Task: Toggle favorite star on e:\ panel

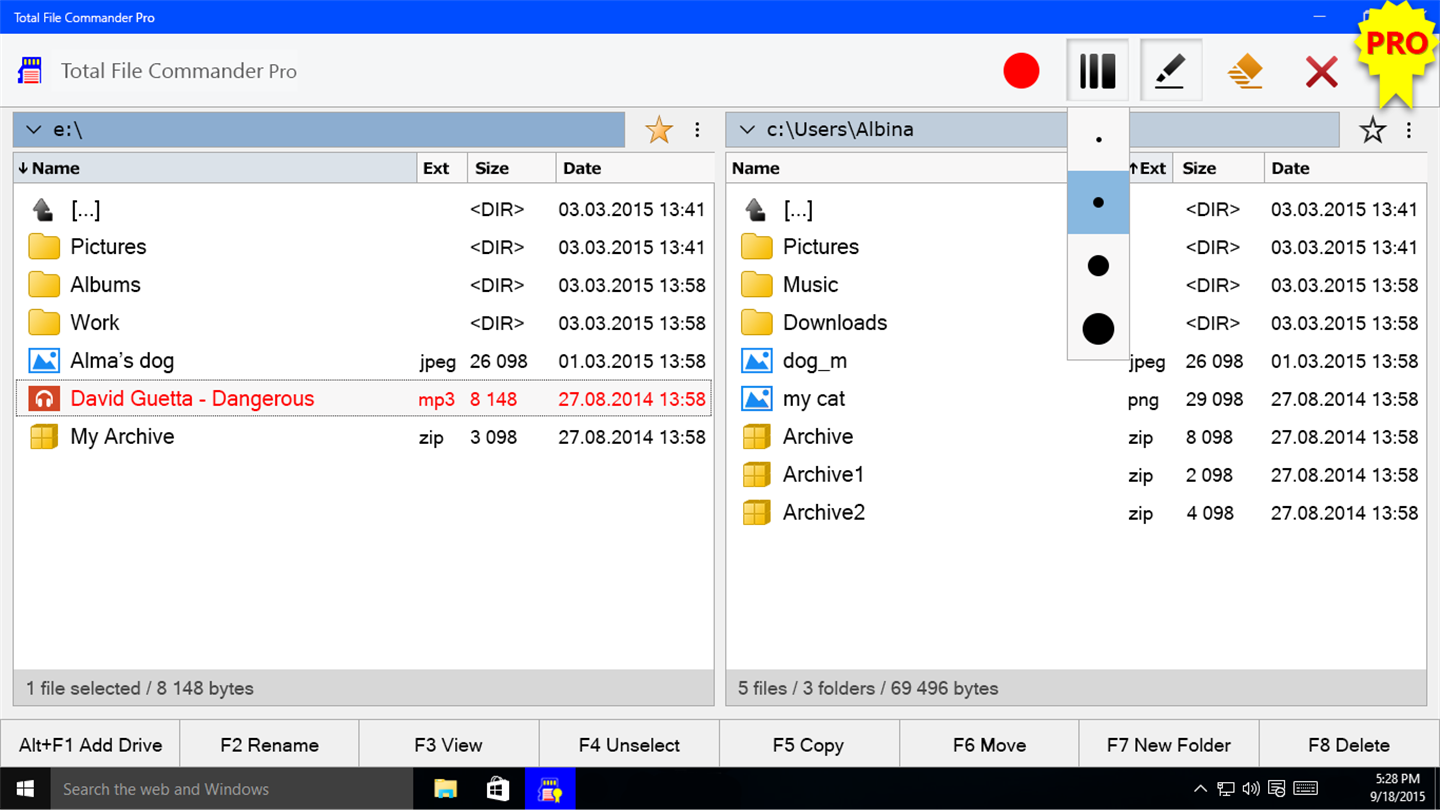Action: (x=659, y=130)
